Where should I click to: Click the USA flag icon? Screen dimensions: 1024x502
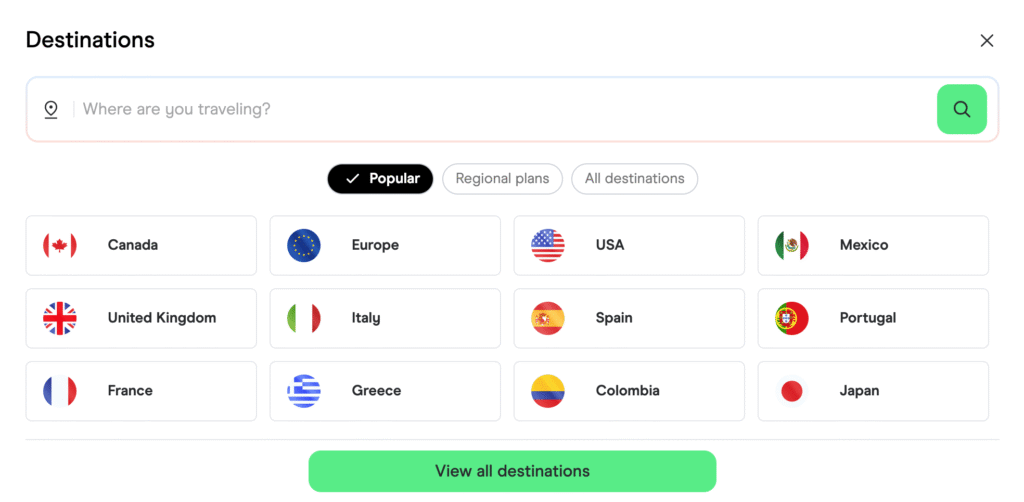pos(548,245)
